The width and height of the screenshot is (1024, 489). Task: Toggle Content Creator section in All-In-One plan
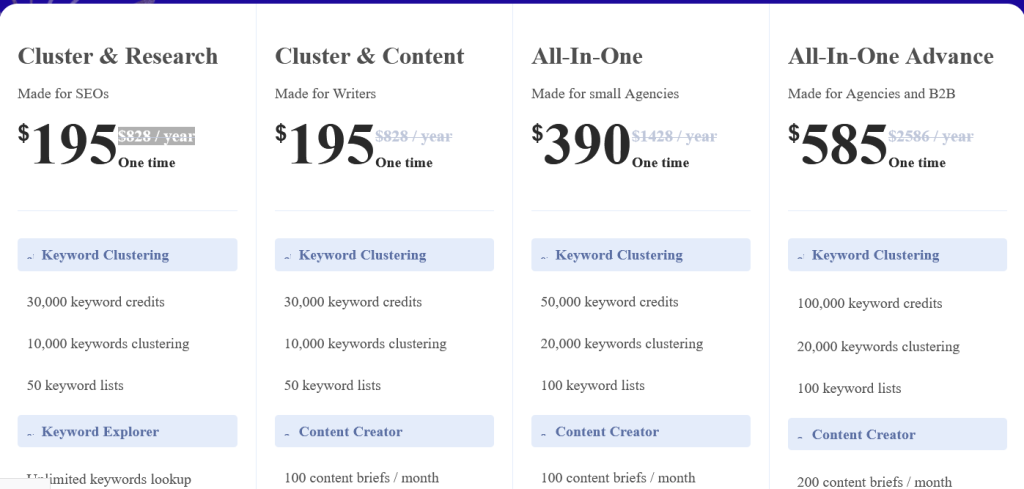coord(641,432)
